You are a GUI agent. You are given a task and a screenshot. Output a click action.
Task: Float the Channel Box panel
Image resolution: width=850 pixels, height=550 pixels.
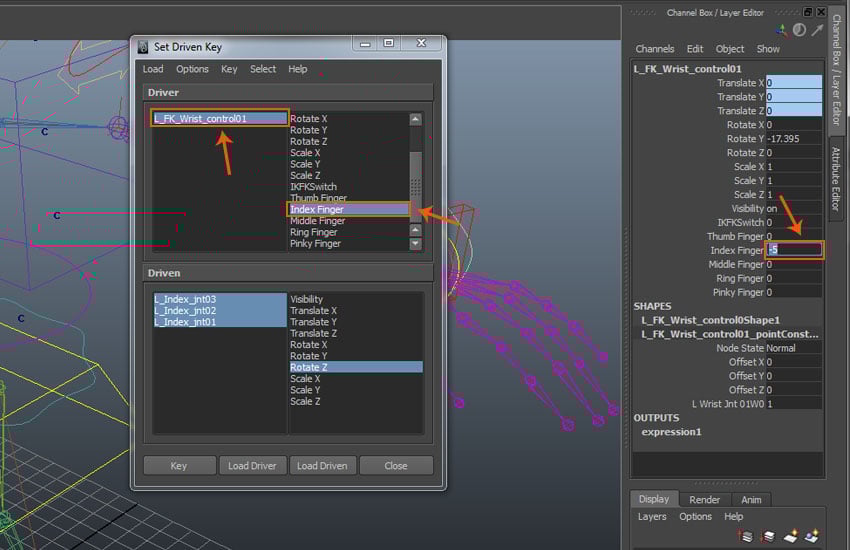807,12
